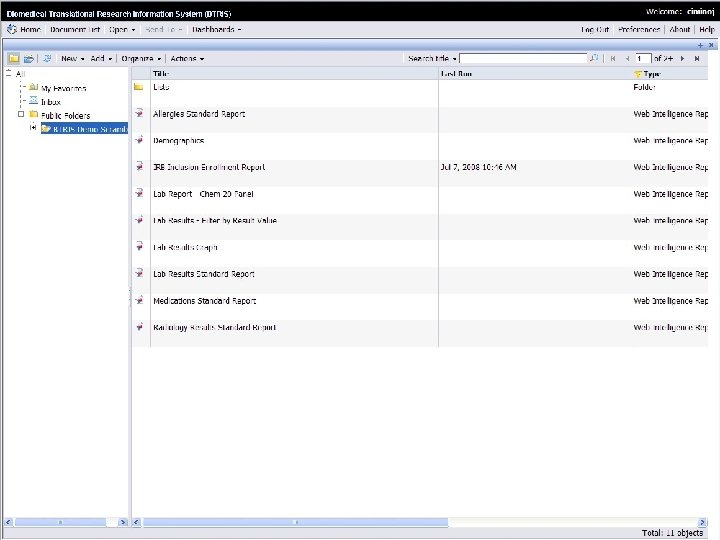Open the New dropdown menu
The image size is (720, 540).
pyautogui.click(x=73, y=58)
